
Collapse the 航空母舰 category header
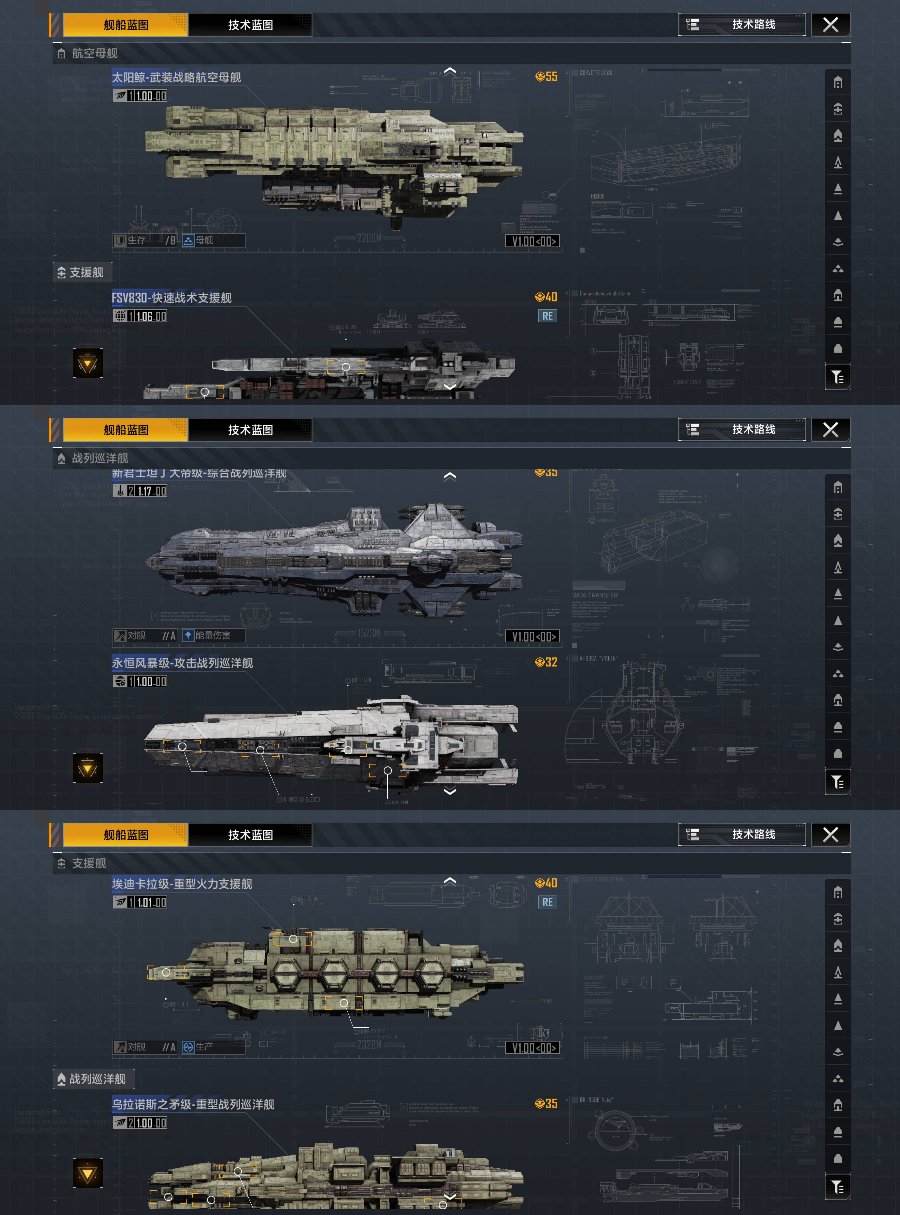click(94, 53)
